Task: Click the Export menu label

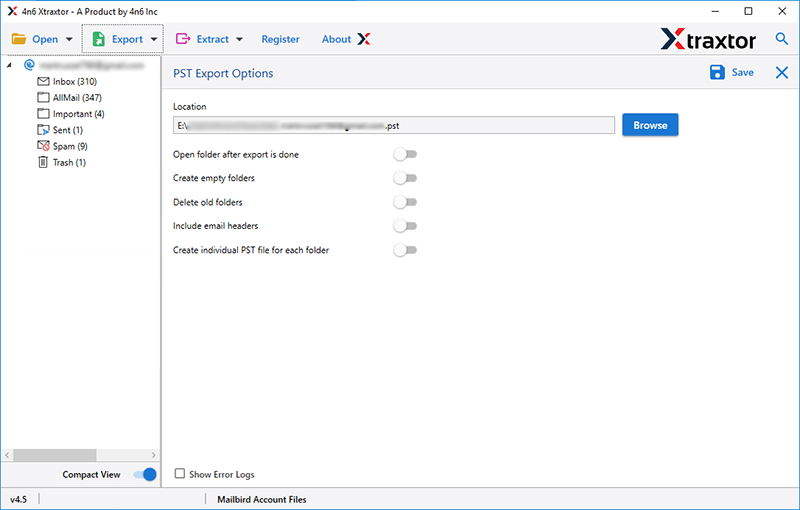Action: (128, 39)
